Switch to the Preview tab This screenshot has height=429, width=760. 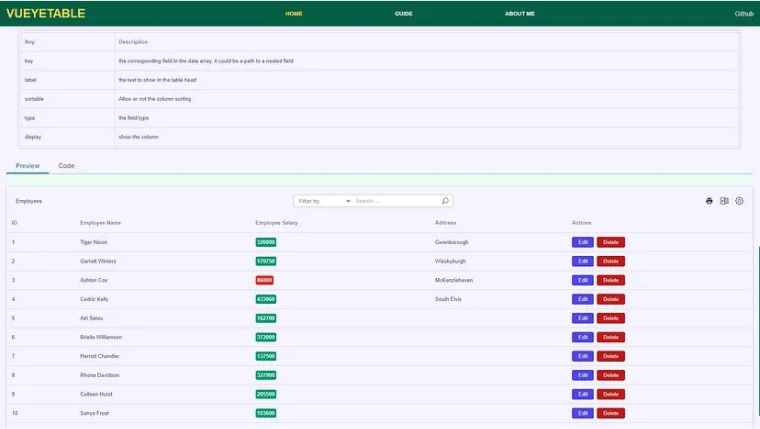28,166
